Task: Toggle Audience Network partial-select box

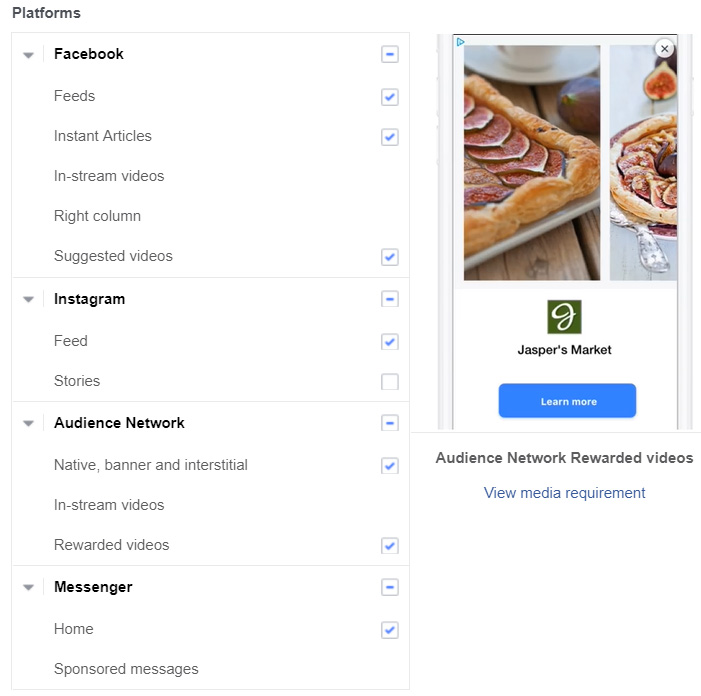Action: point(389,423)
